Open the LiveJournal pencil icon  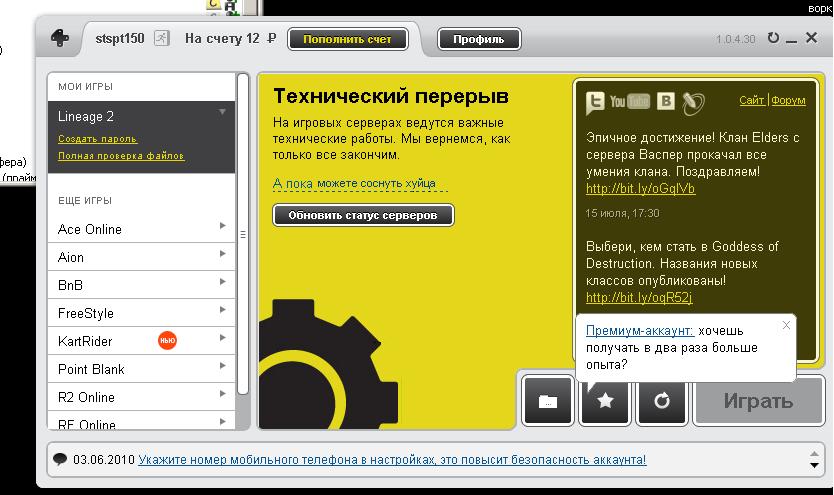click(x=693, y=103)
